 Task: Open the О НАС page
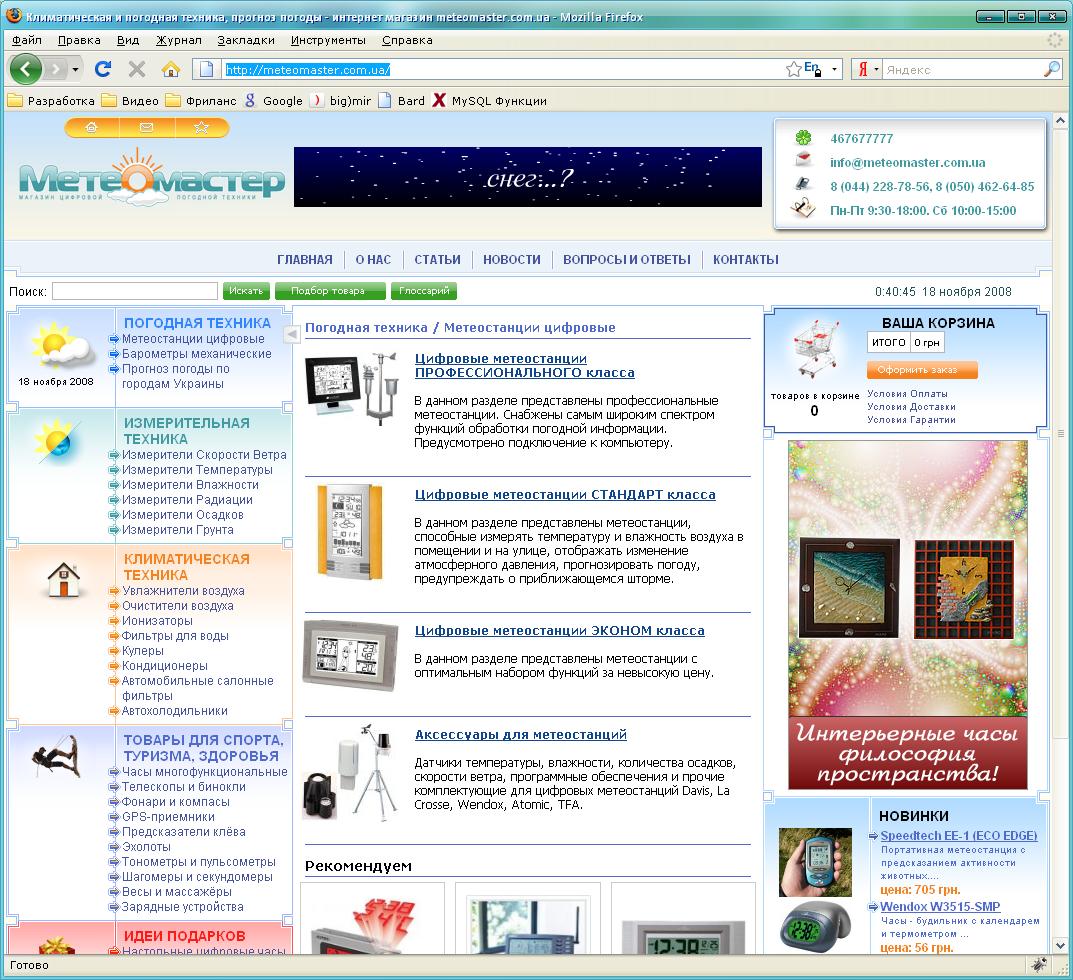tap(373, 259)
